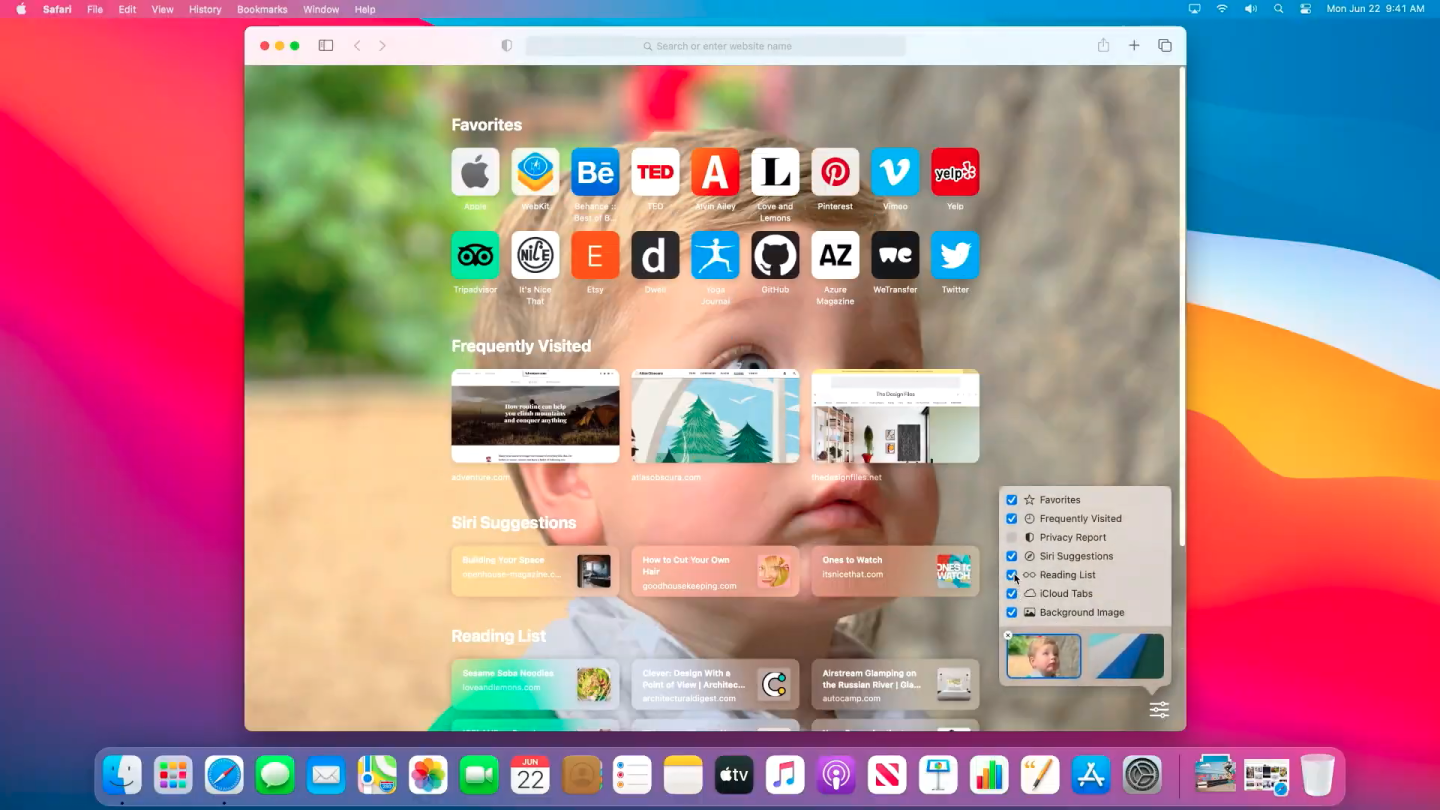The width and height of the screenshot is (1440, 810).
Task: Open the Tripadvisor favorite
Action: click(x=475, y=255)
